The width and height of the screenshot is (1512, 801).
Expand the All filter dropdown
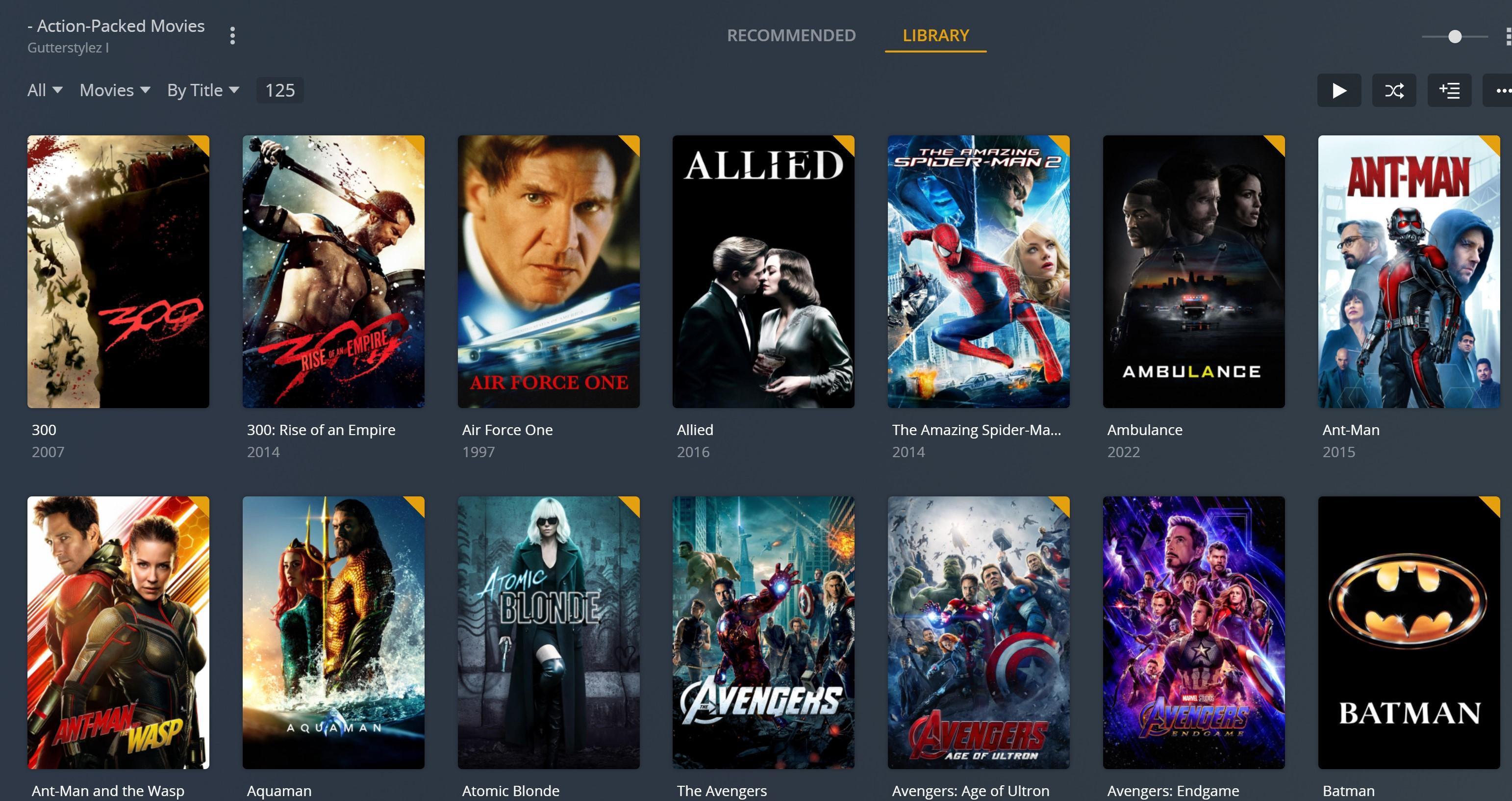tap(45, 90)
